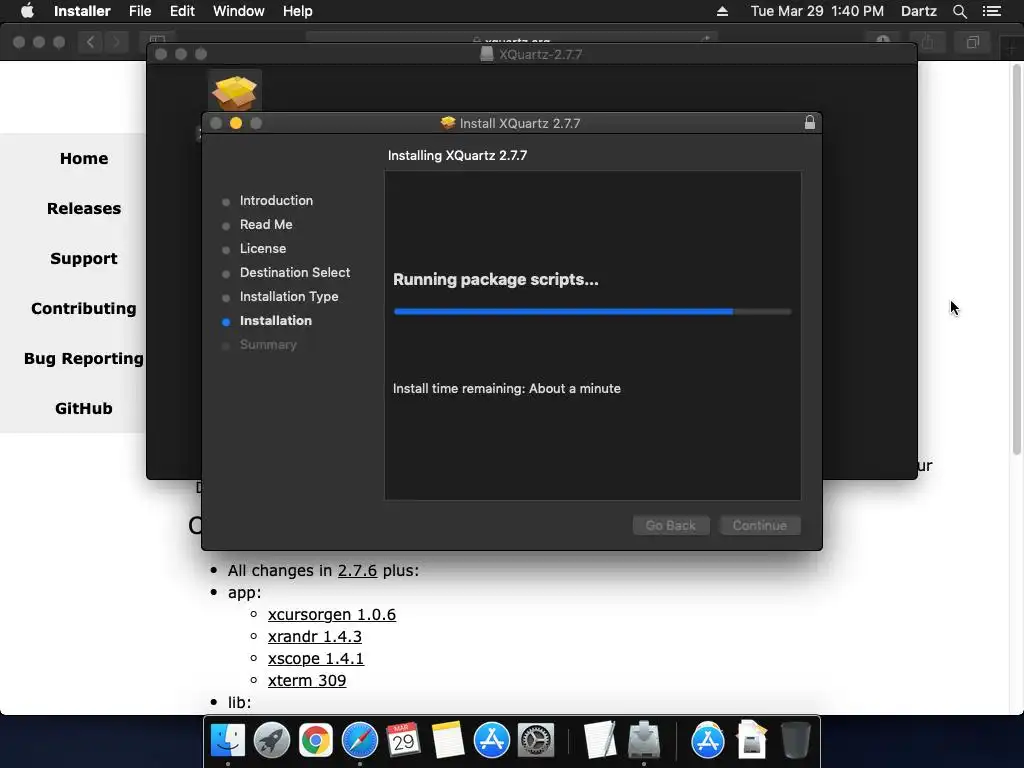The height and width of the screenshot is (768, 1024).
Task: Open System Preferences from the Dock
Action: (x=536, y=740)
